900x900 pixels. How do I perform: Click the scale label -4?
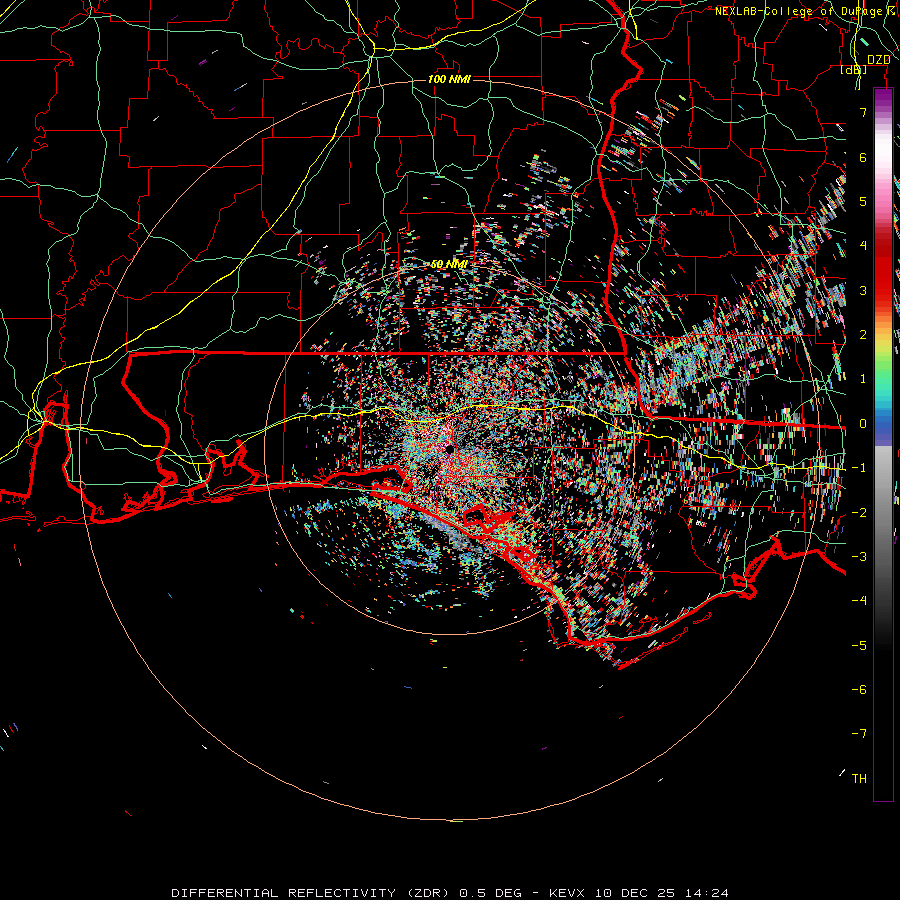click(x=859, y=601)
